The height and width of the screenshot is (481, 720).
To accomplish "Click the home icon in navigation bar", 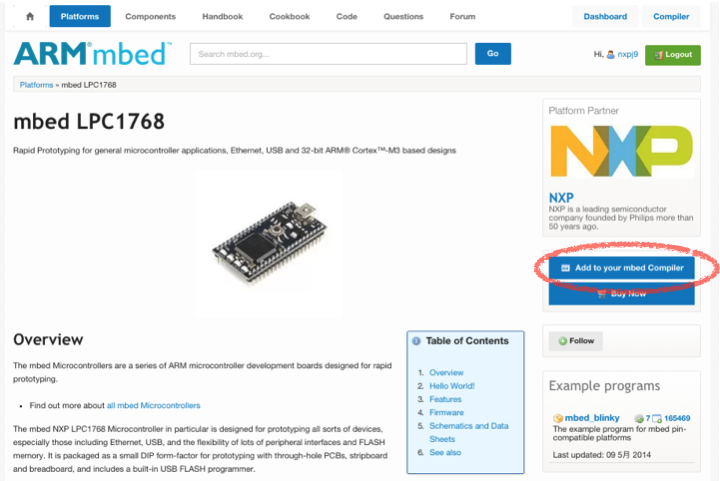I will [x=30, y=17].
